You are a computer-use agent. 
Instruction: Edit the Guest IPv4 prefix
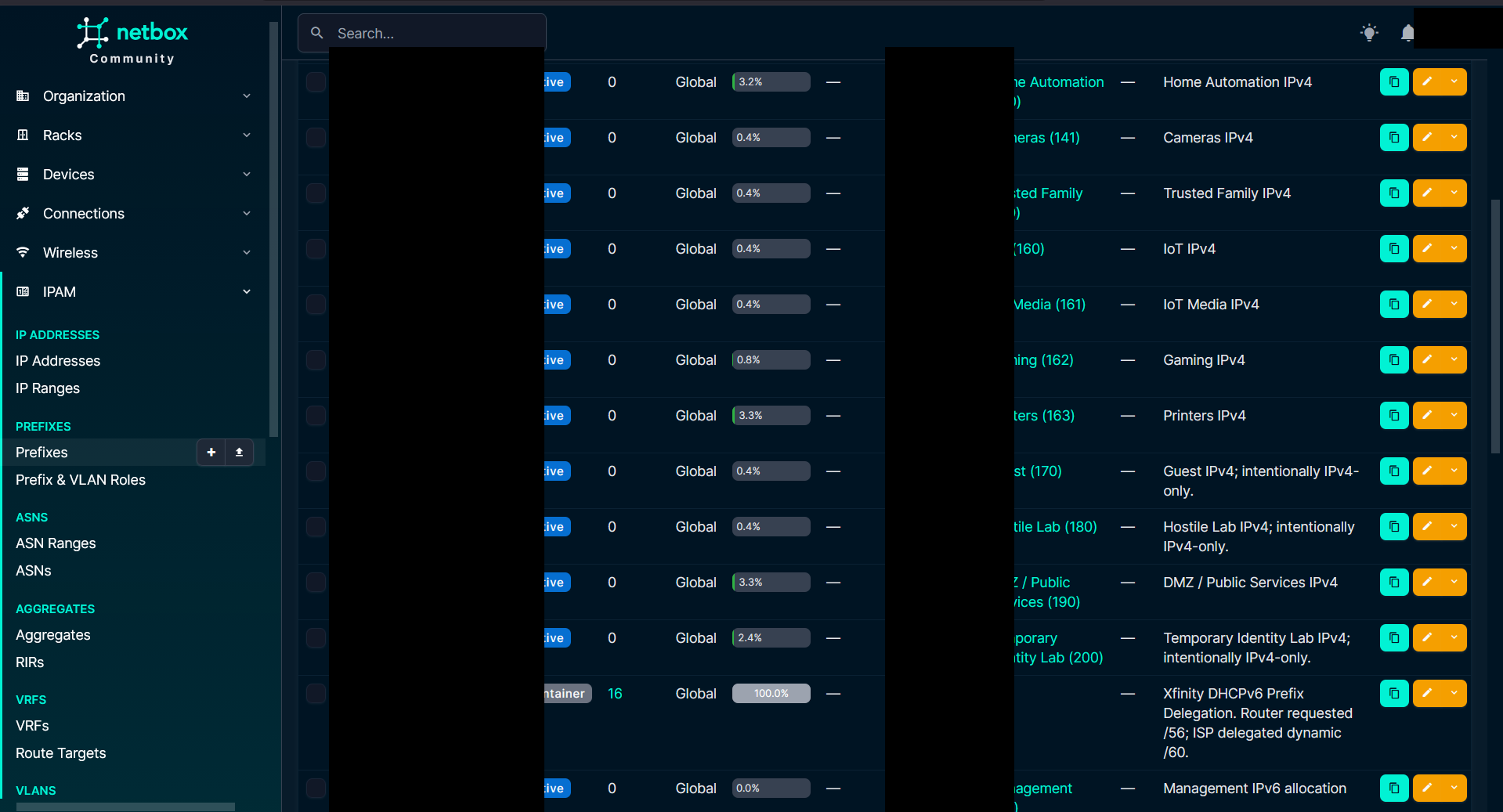(1427, 471)
